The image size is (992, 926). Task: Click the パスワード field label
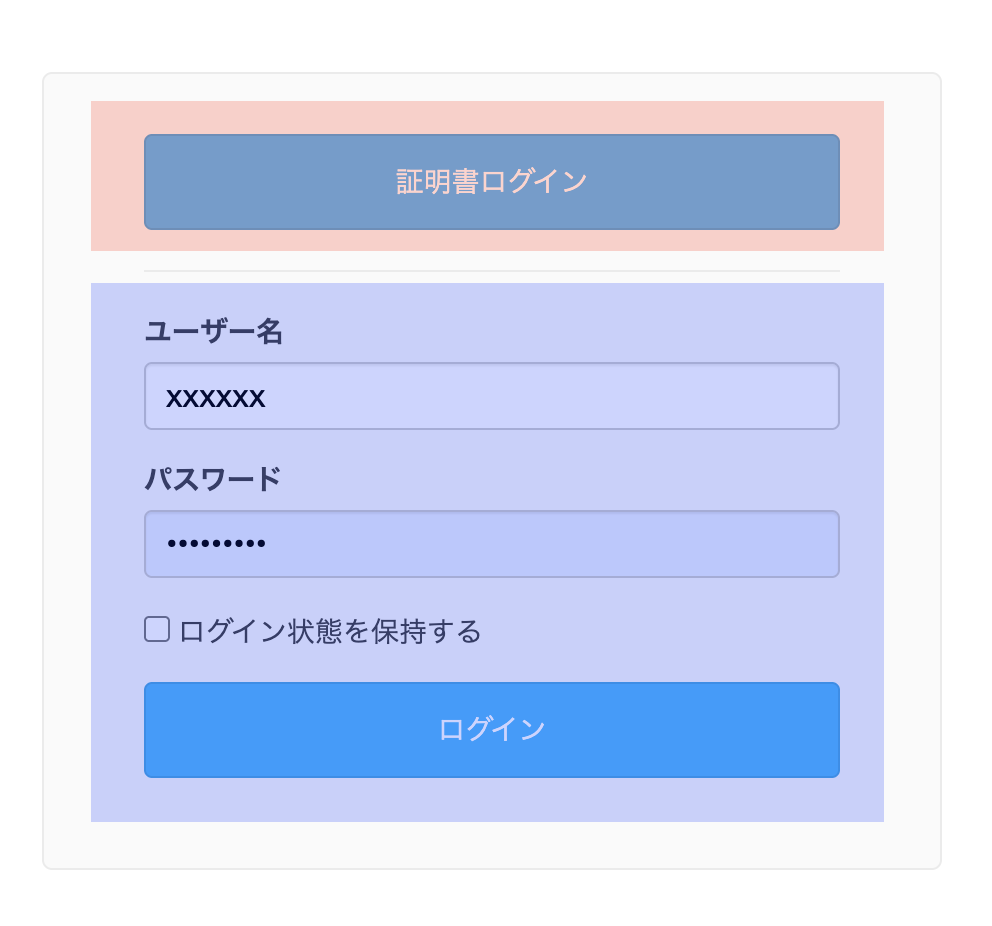(x=213, y=479)
